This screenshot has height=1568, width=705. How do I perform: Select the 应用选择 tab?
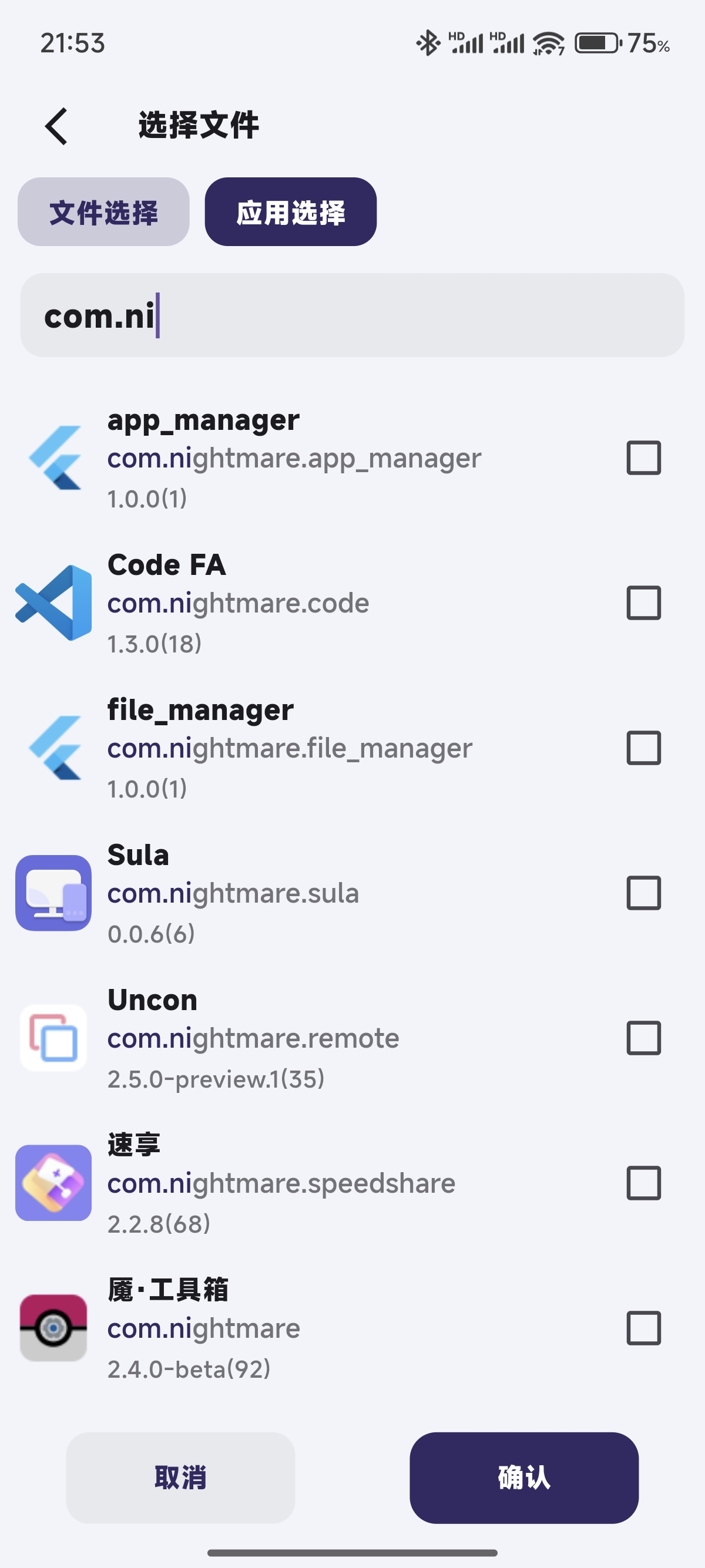[x=290, y=212]
